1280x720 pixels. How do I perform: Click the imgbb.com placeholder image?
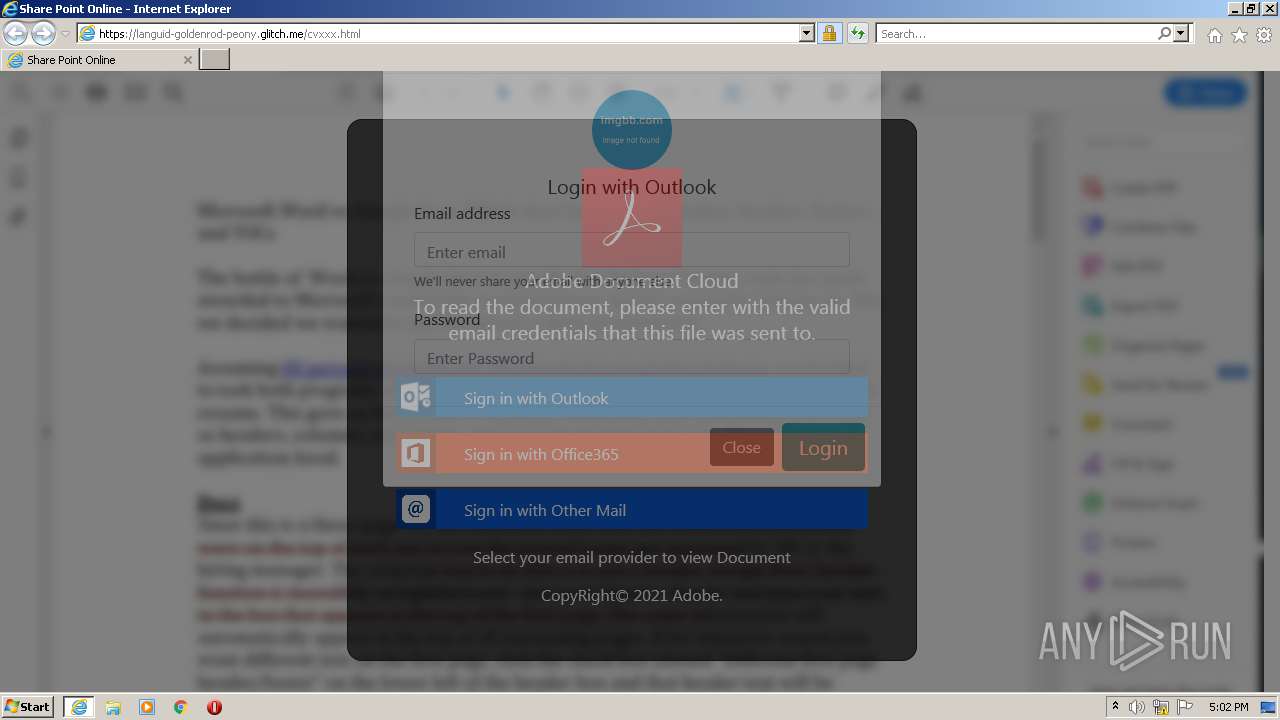click(632, 130)
